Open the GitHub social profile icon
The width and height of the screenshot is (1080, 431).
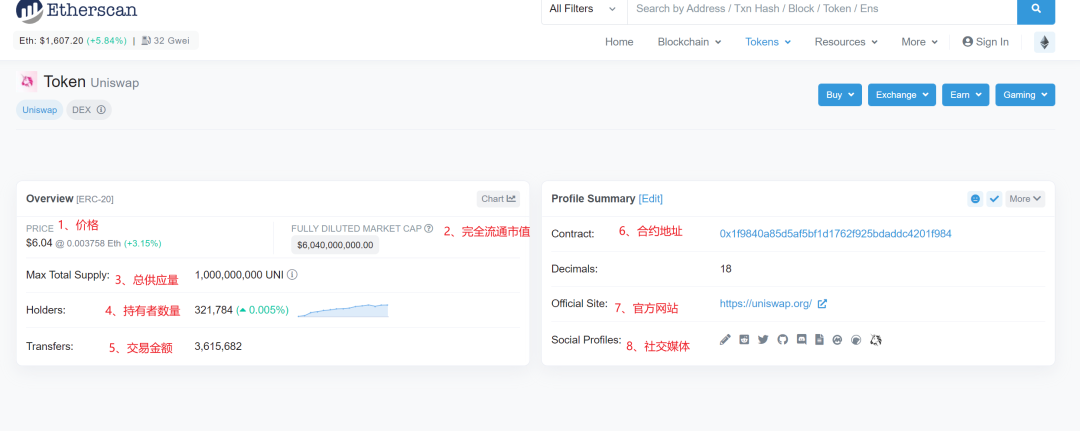tap(782, 339)
